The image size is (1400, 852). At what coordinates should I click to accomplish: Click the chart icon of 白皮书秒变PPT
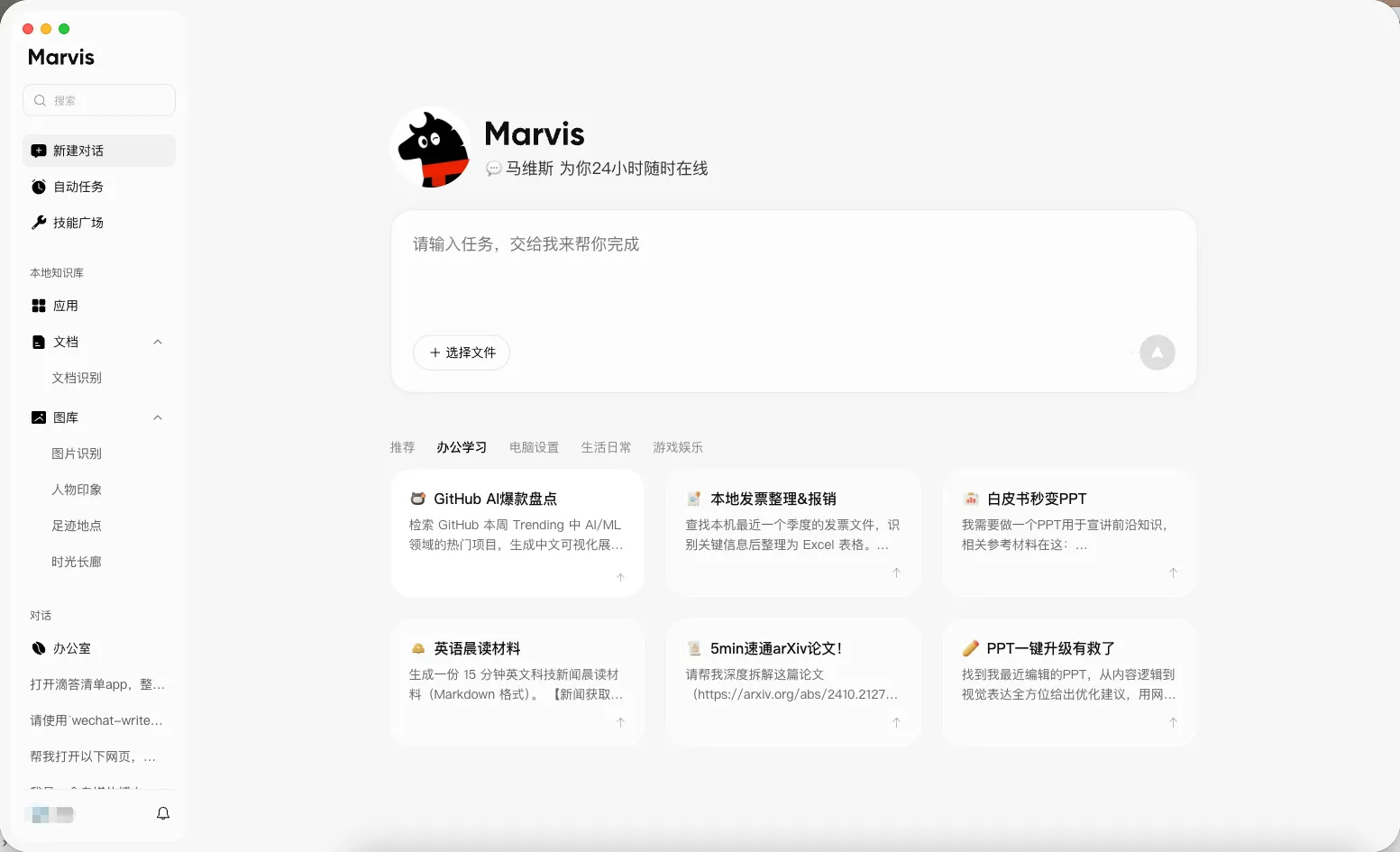971,499
